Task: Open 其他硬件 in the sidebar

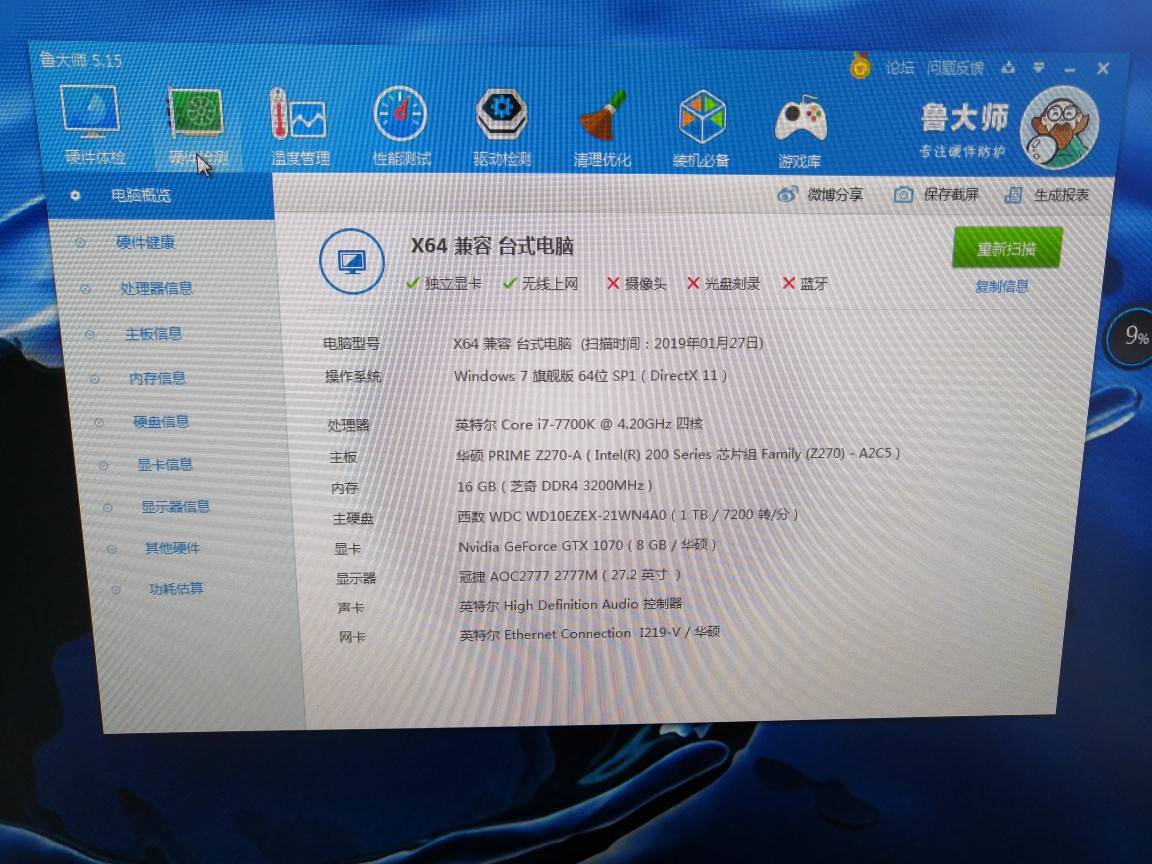Action: [172, 548]
